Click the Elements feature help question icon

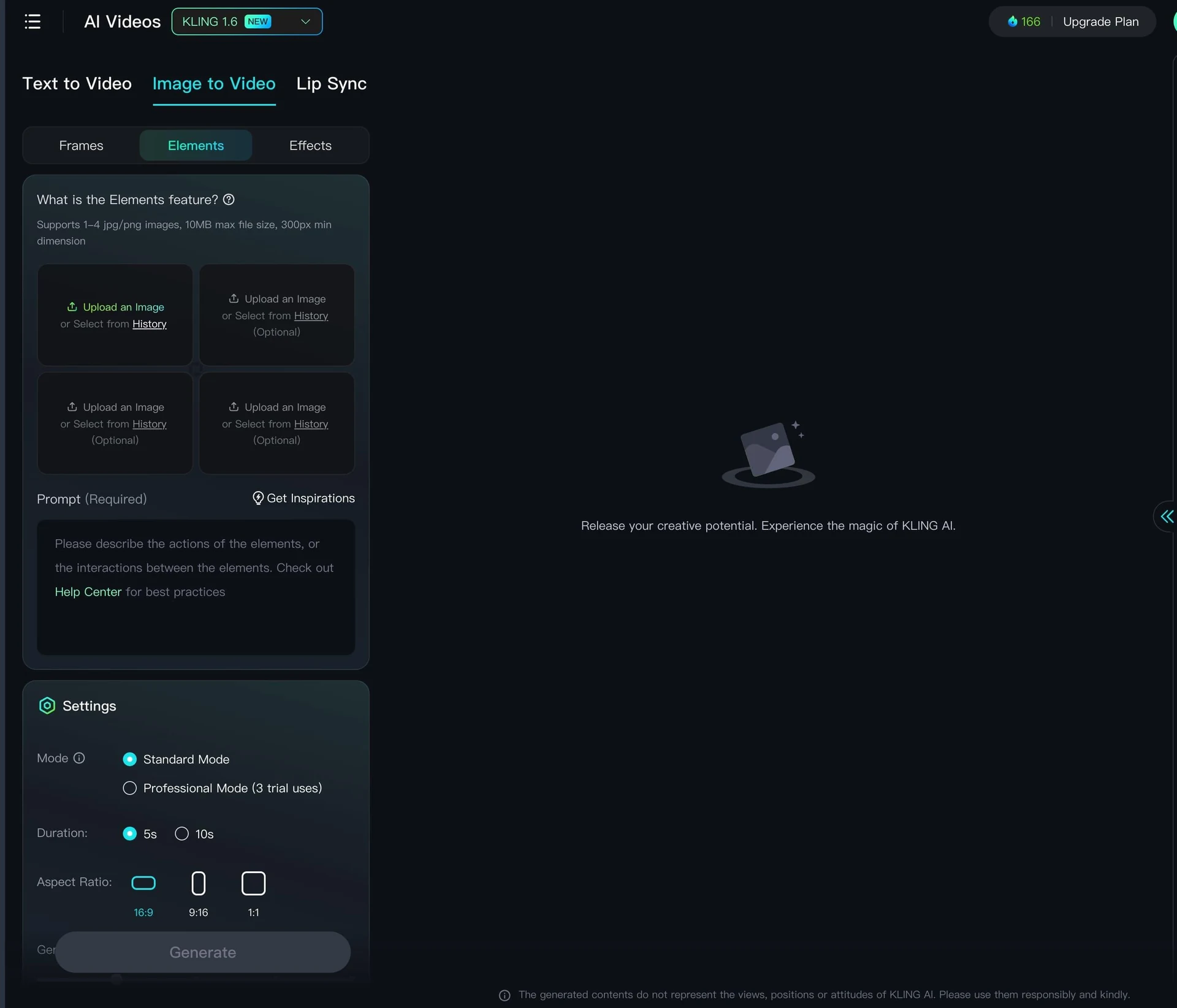(229, 200)
